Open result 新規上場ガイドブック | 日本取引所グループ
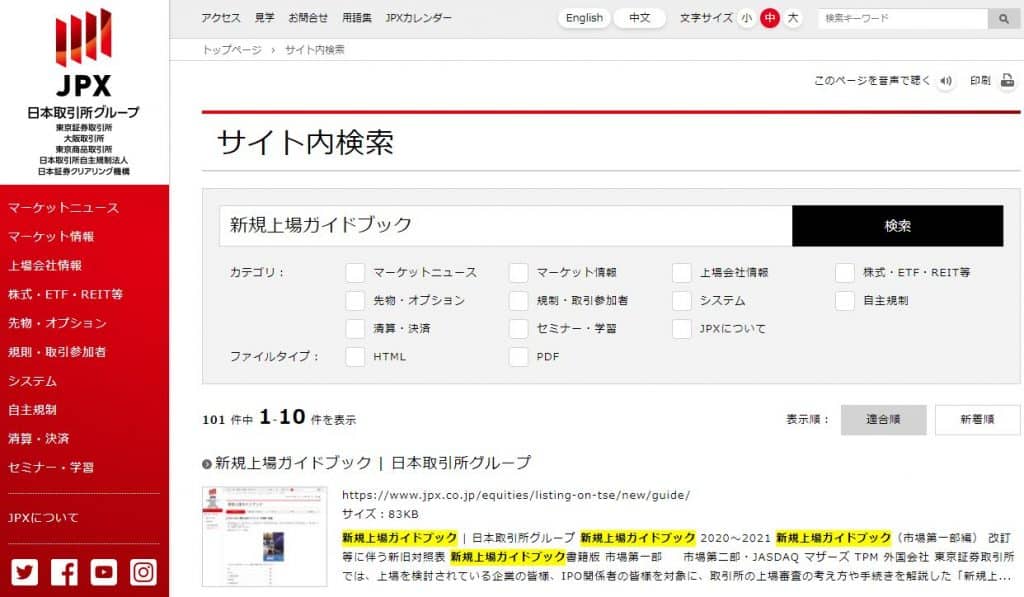Screen dimensions: 1024x597 coord(373,463)
